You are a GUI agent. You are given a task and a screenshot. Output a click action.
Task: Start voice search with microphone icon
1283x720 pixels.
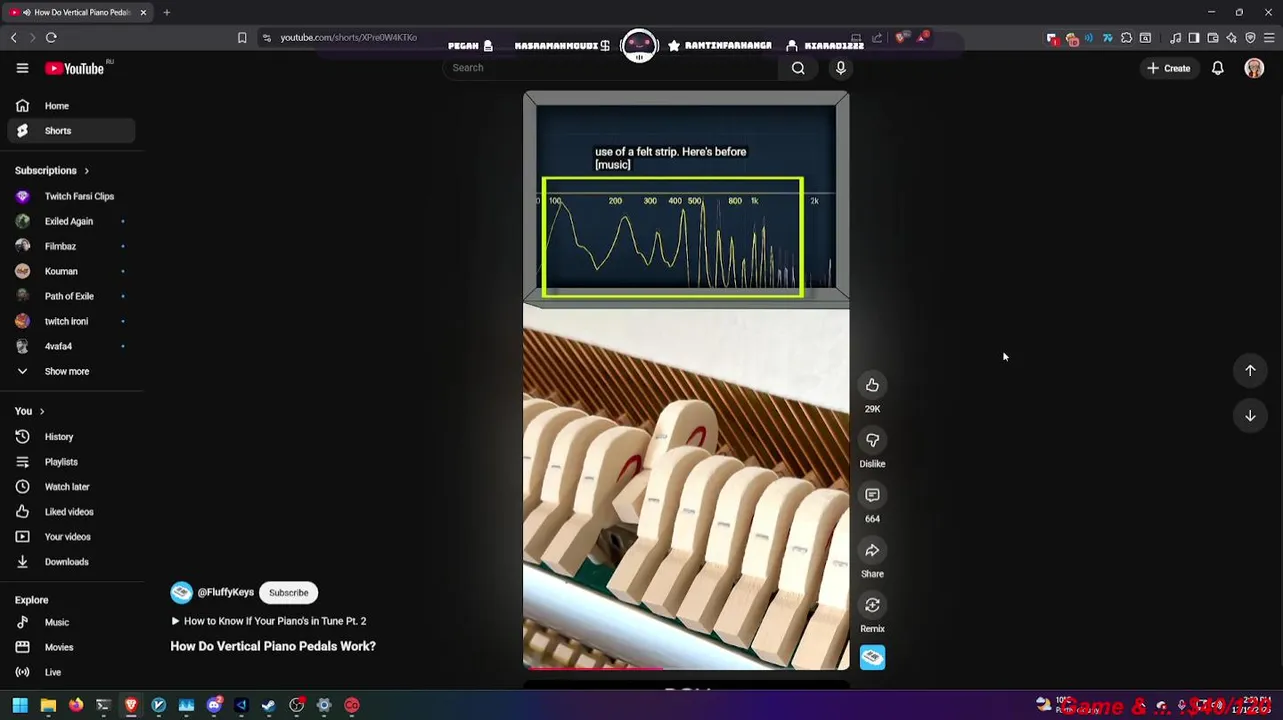point(841,68)
